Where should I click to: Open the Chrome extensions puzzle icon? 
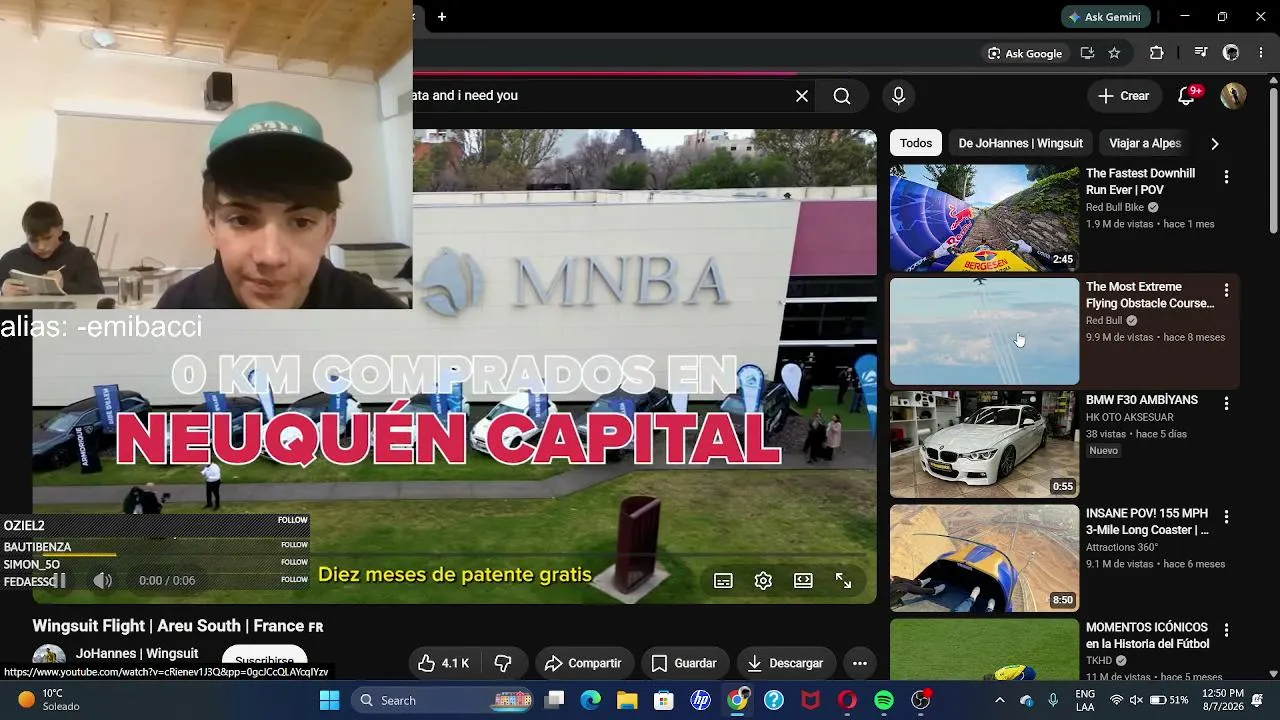(x=1157, y=53)
